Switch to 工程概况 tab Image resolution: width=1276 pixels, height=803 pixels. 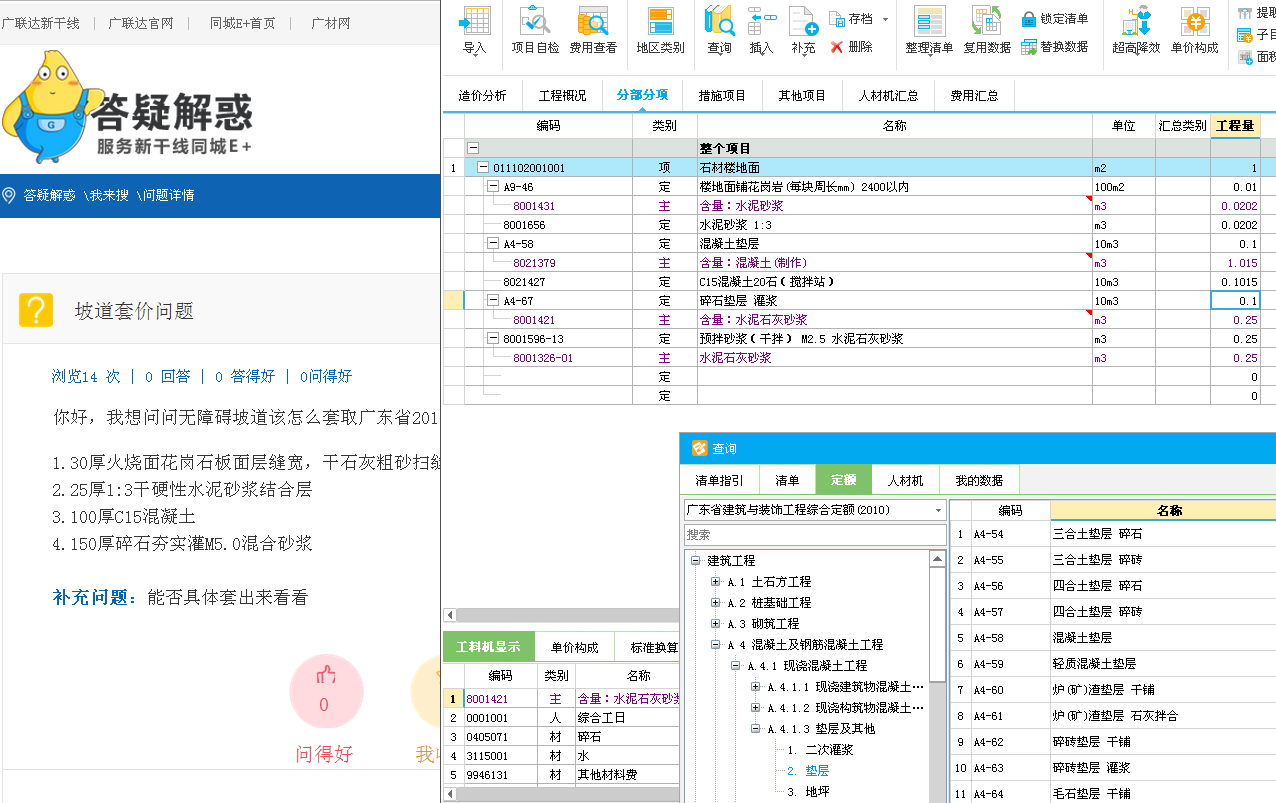(562, 96)
